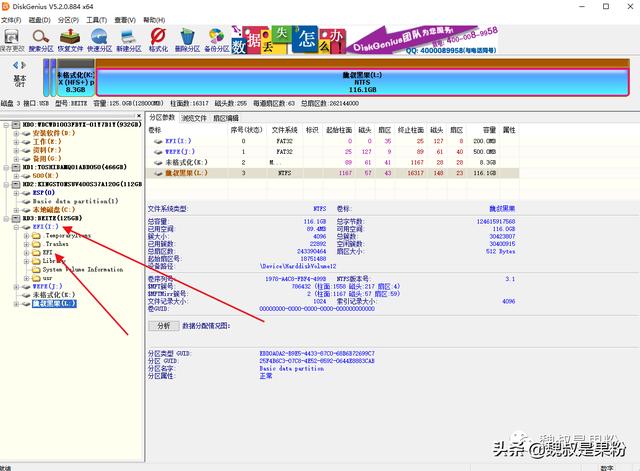Select ESP(0) in the disk tree
This screenshot has height=471, width=640.
tap(44, 193)
